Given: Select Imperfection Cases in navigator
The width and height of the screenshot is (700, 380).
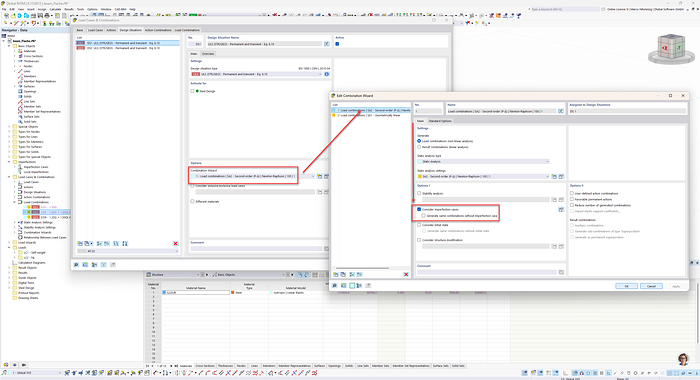Looking at the screenshot, I should [36, 167].
